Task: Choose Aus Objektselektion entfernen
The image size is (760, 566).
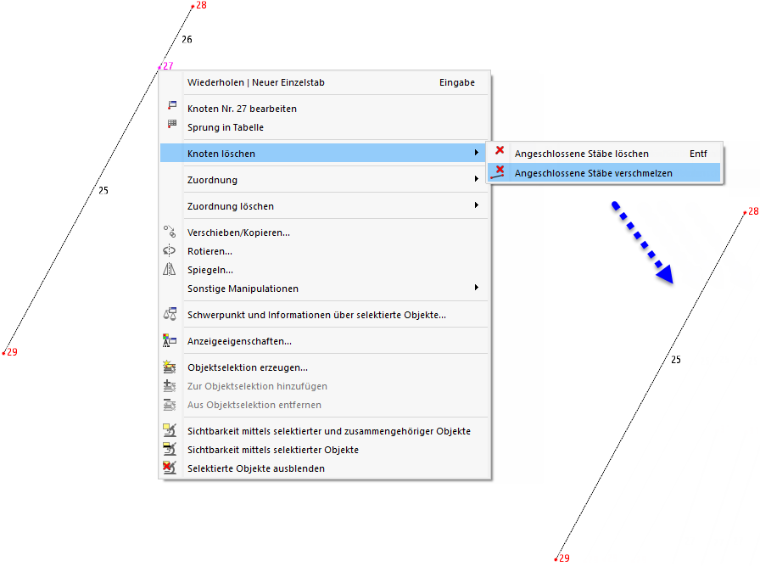Action: [x=324, y=405]
